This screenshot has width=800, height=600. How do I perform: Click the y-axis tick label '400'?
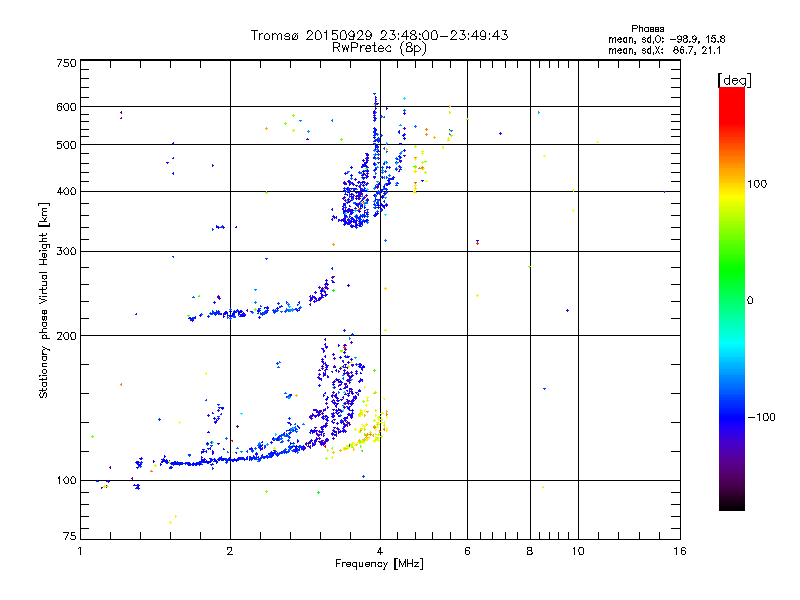coord(66,192)
